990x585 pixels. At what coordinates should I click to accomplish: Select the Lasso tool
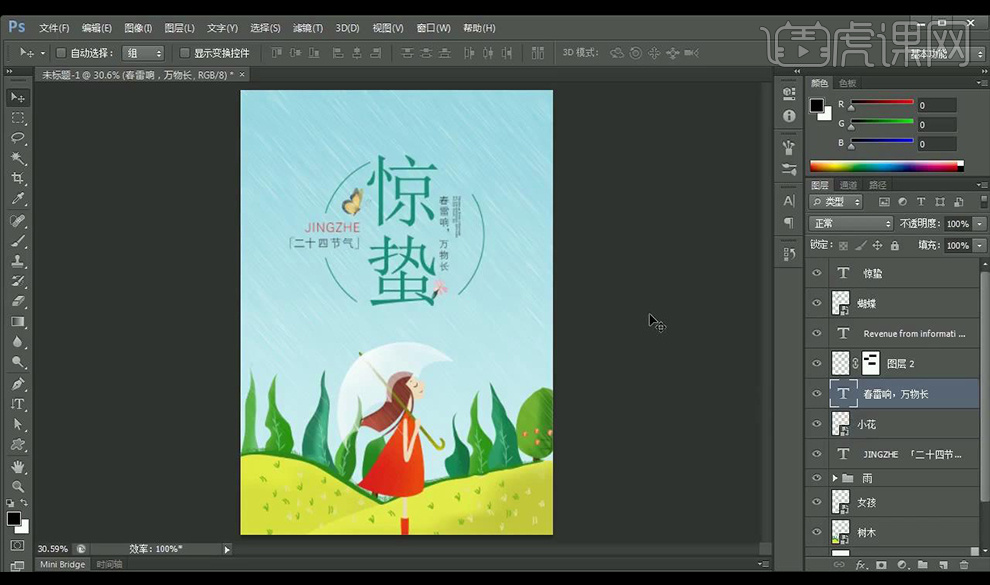click(x=18, y=138)
